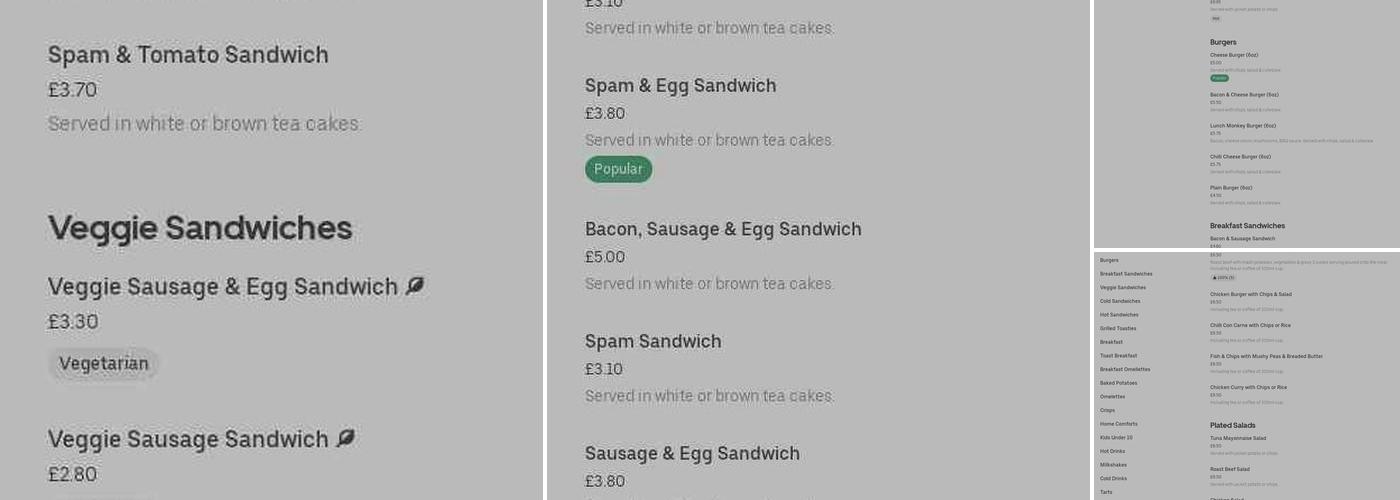
Task: Select the Spam Sandwich menu item
Action: [x=653, y=341]
